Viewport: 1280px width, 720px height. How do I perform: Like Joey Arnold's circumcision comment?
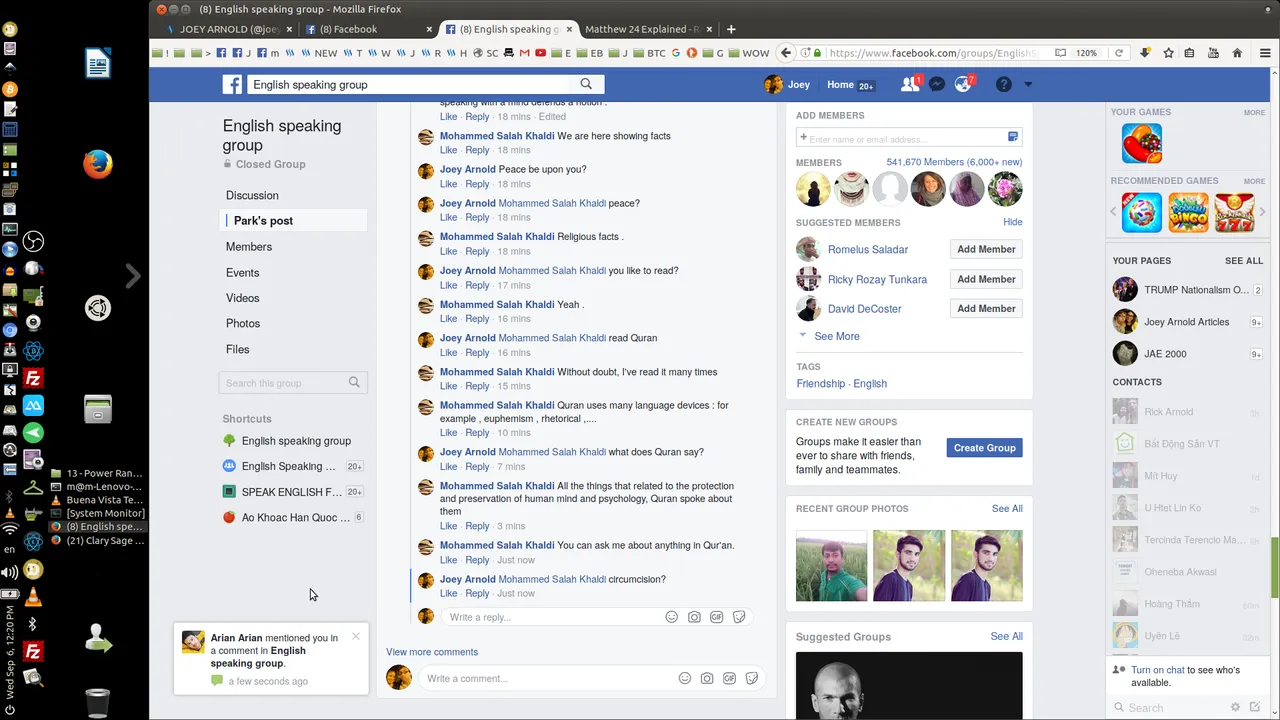[448, 594]
